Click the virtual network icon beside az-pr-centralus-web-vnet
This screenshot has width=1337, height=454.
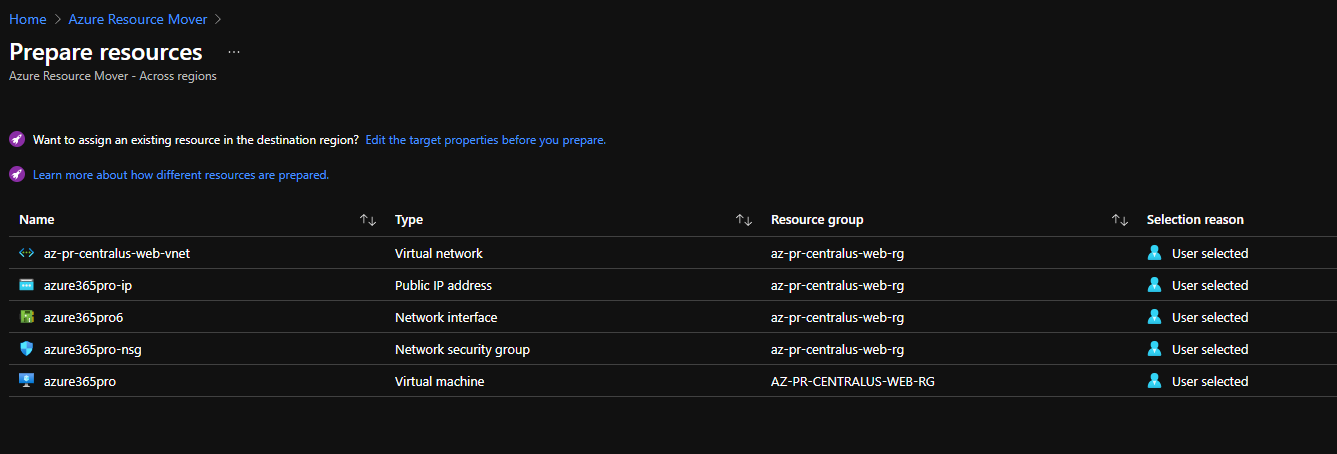(27, 253)
